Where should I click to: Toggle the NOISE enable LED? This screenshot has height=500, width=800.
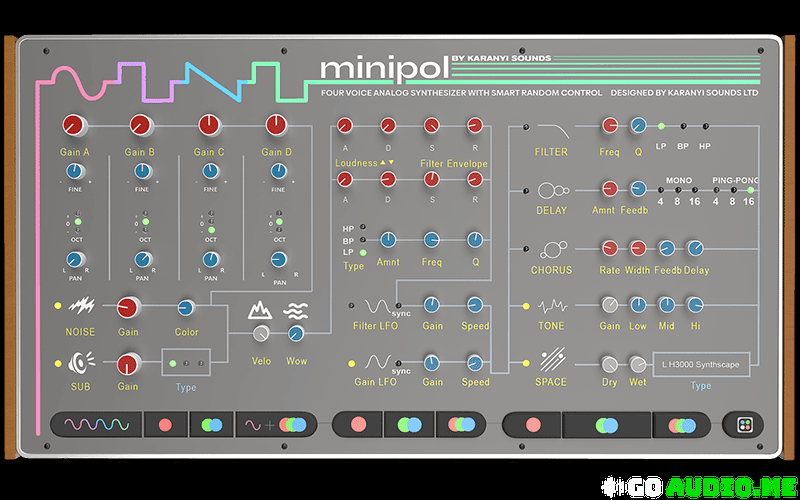58,306
